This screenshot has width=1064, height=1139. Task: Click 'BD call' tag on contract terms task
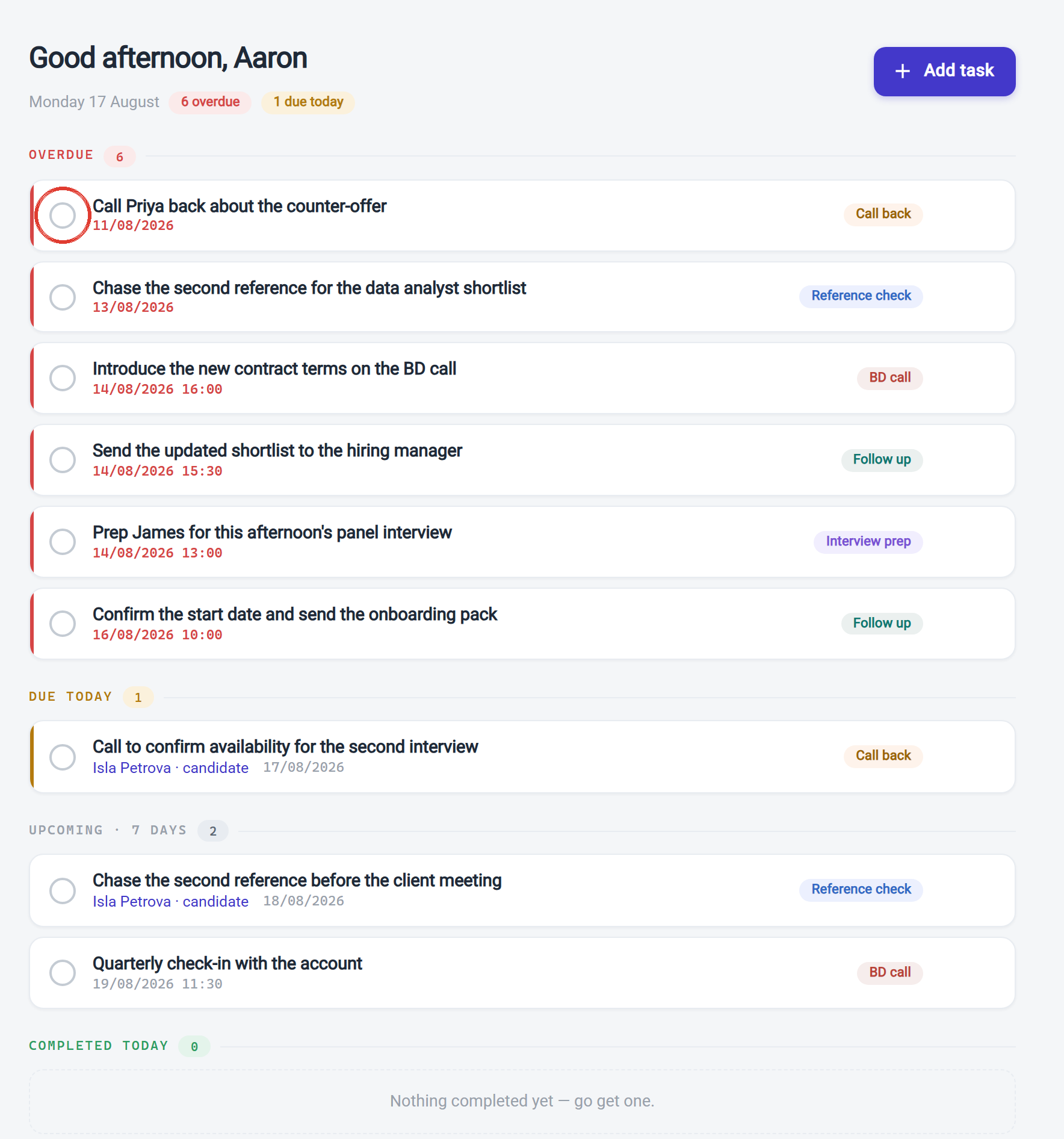point(889,377)
